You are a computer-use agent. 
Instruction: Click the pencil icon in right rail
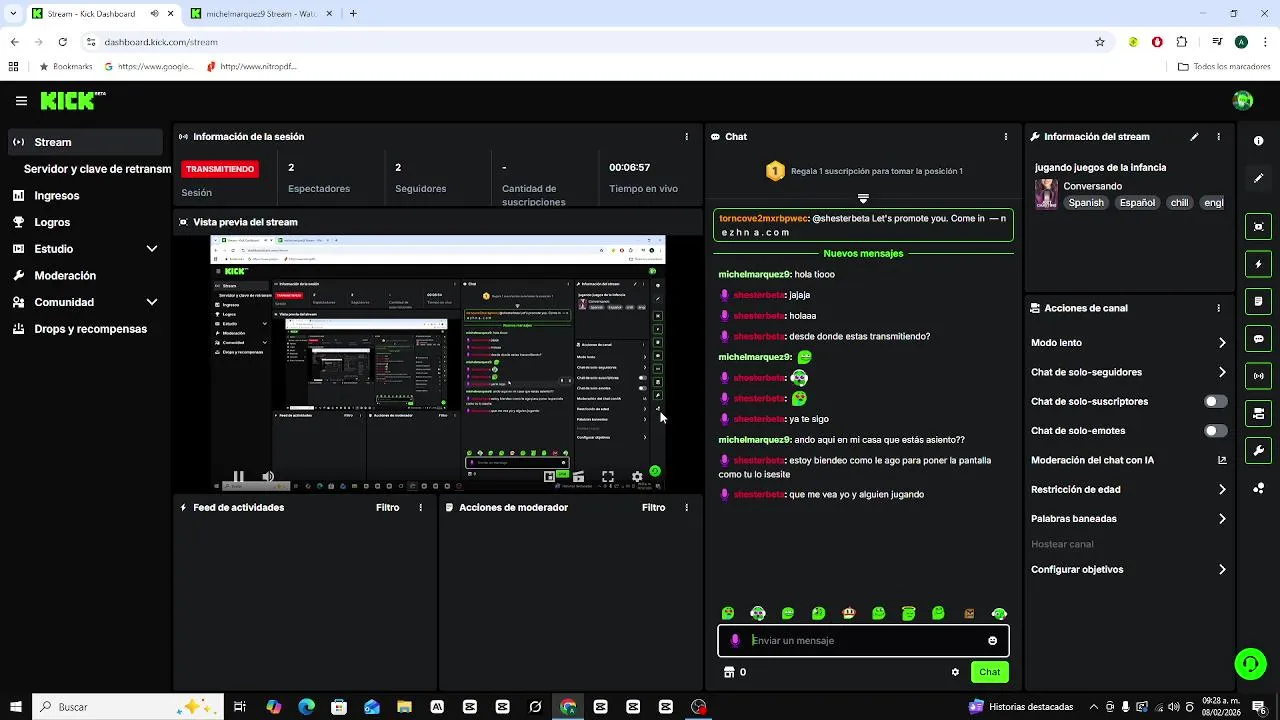click(x=1259, y=178)
